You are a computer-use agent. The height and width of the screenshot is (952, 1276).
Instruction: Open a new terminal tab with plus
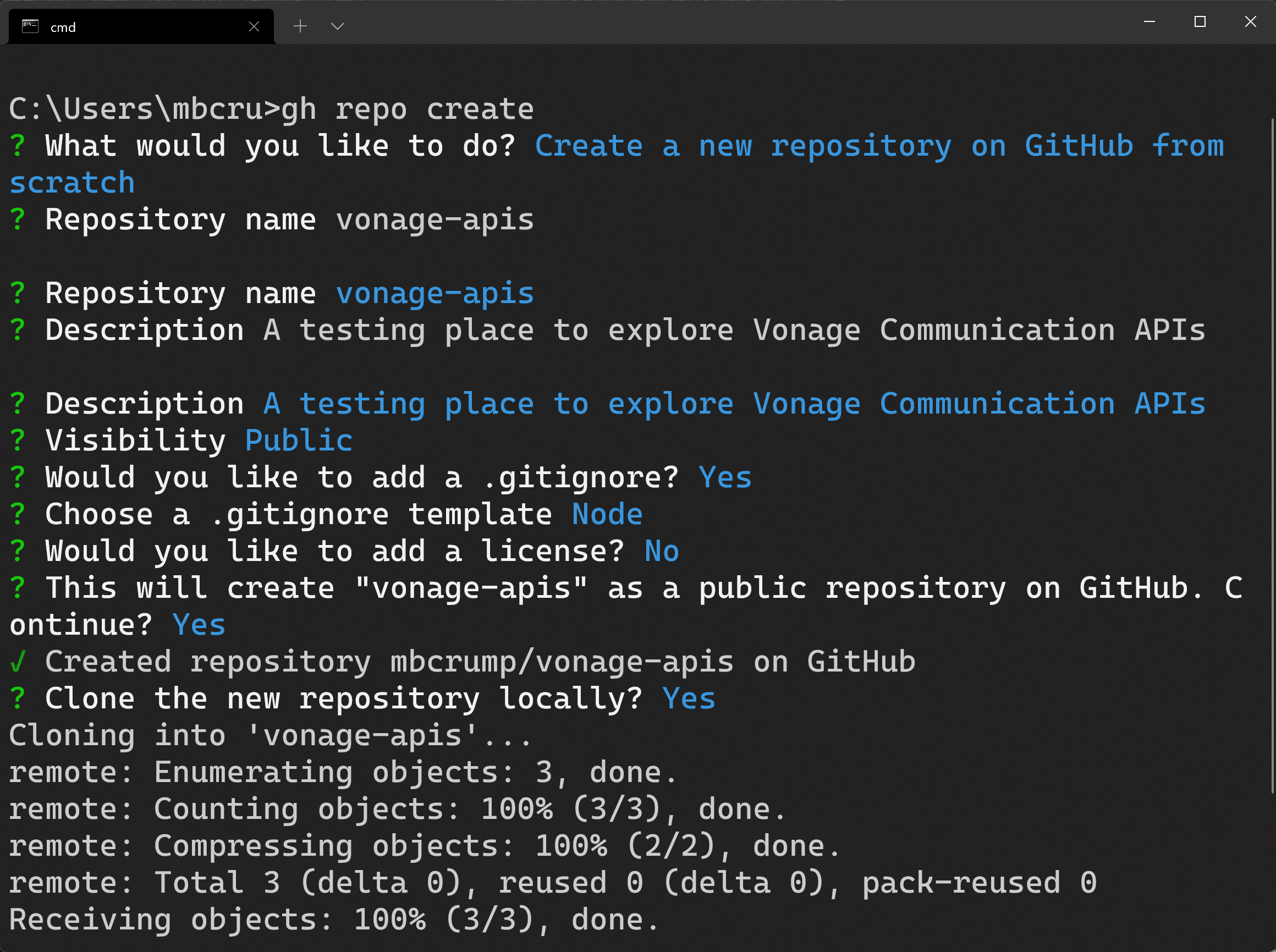pyautogui.click(x=300, y=26)
